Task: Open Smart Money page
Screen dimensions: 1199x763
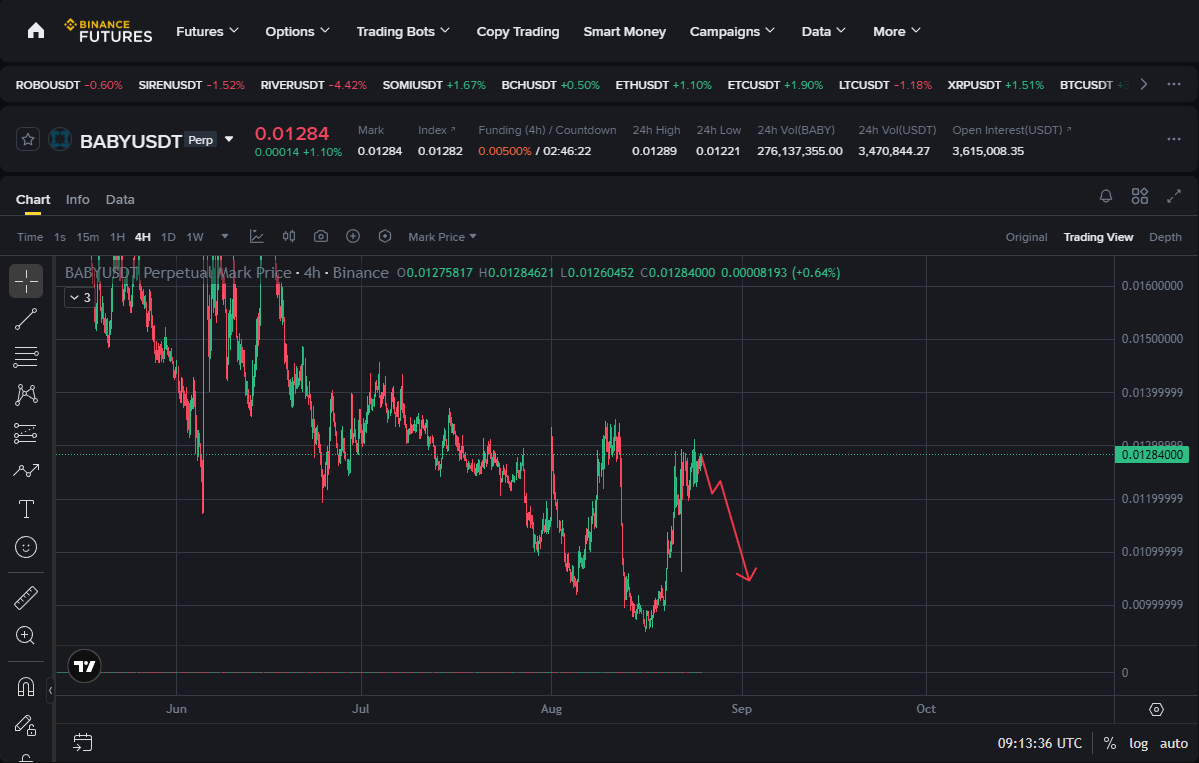Action: point(625,31)
